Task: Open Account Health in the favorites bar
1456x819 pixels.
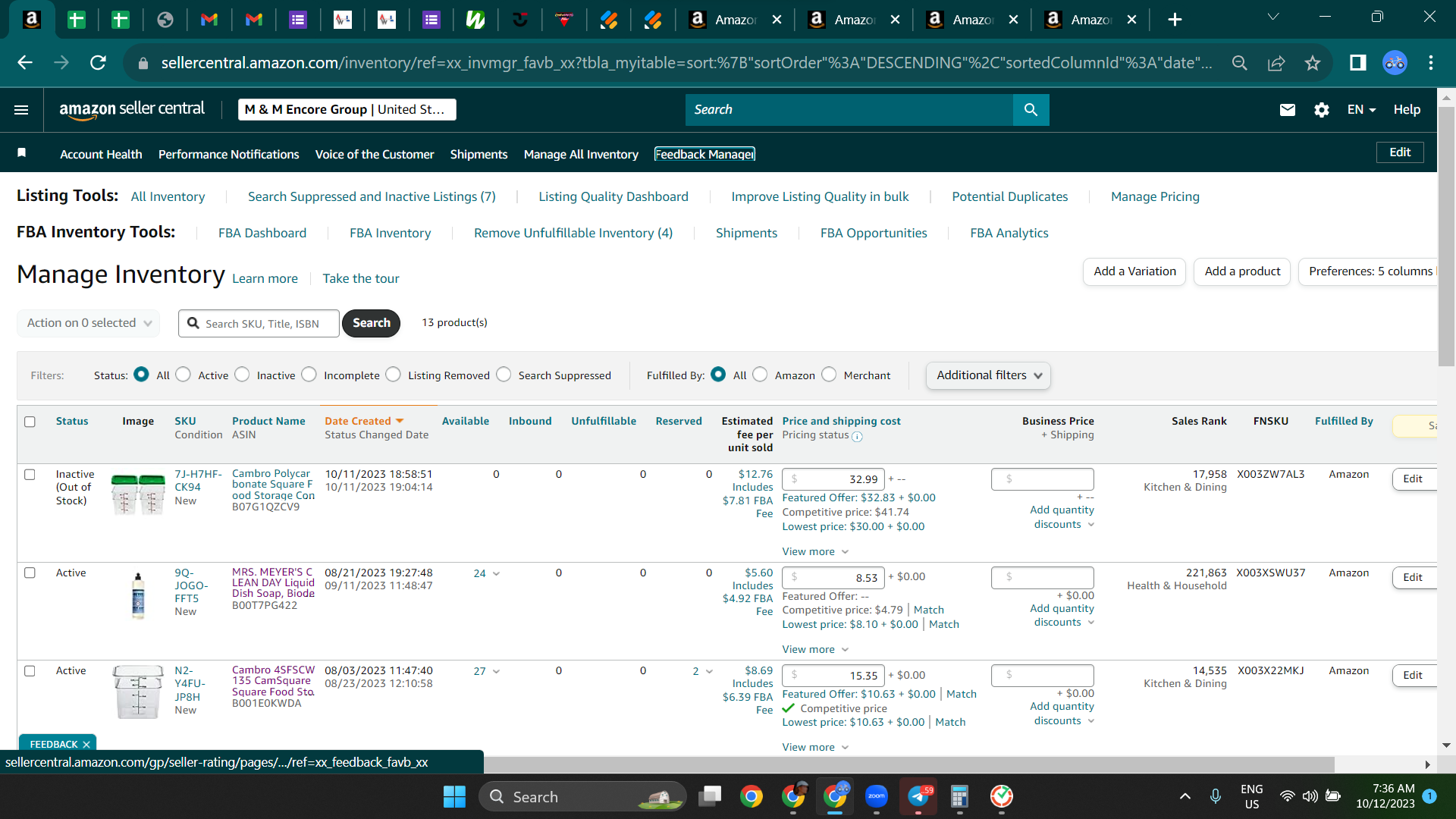Action: coord(101,155)
